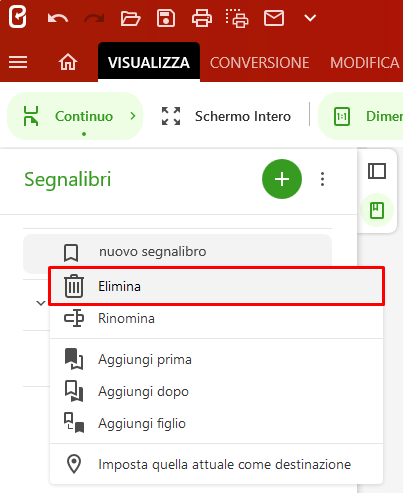This screenshot has width=403, height=493.
Task: Select the nuovo segnalibro bookmark item
Action: pyautogui.click(x=177, y=252)
